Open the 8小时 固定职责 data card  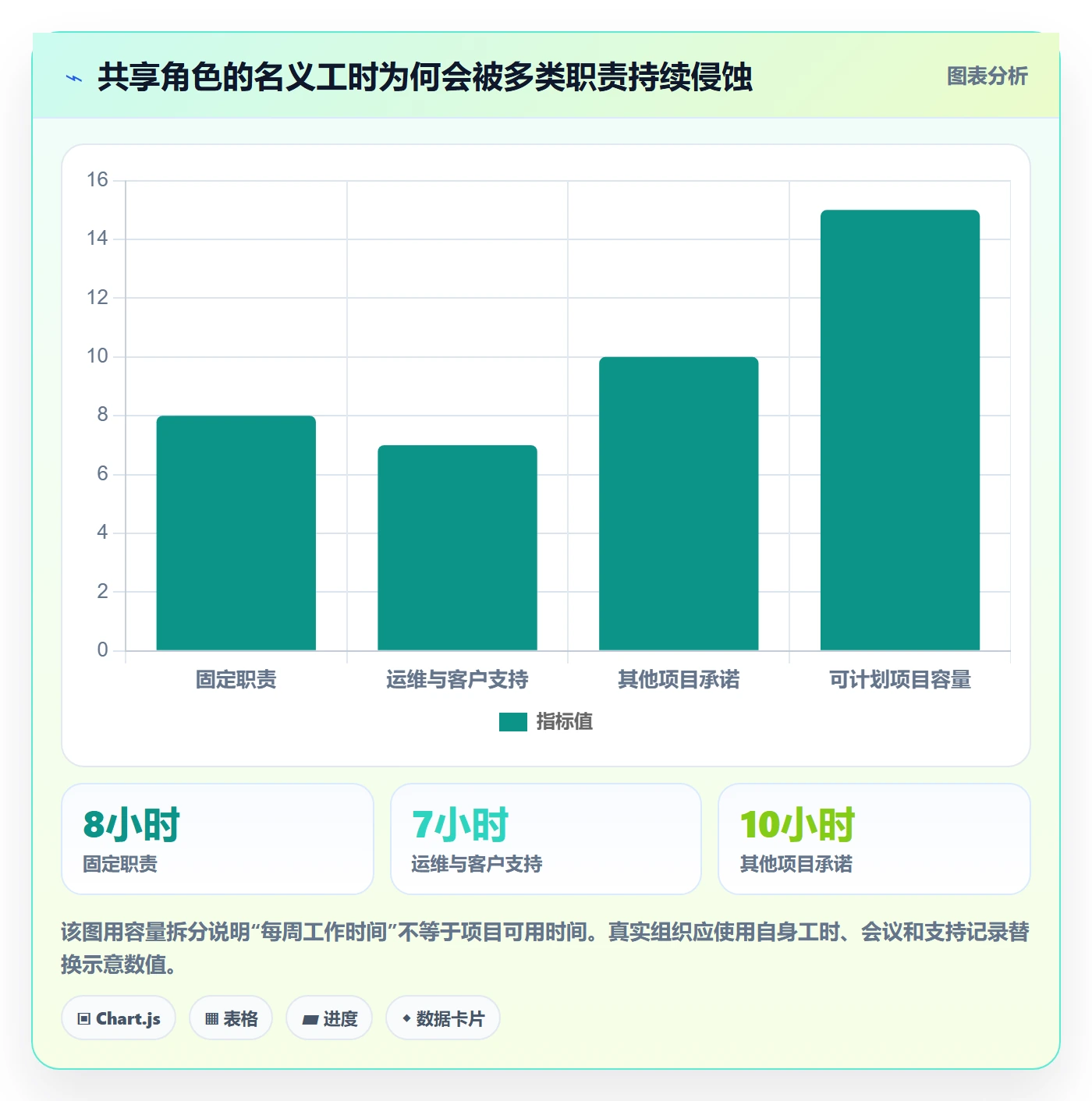[x=218, y=839]
